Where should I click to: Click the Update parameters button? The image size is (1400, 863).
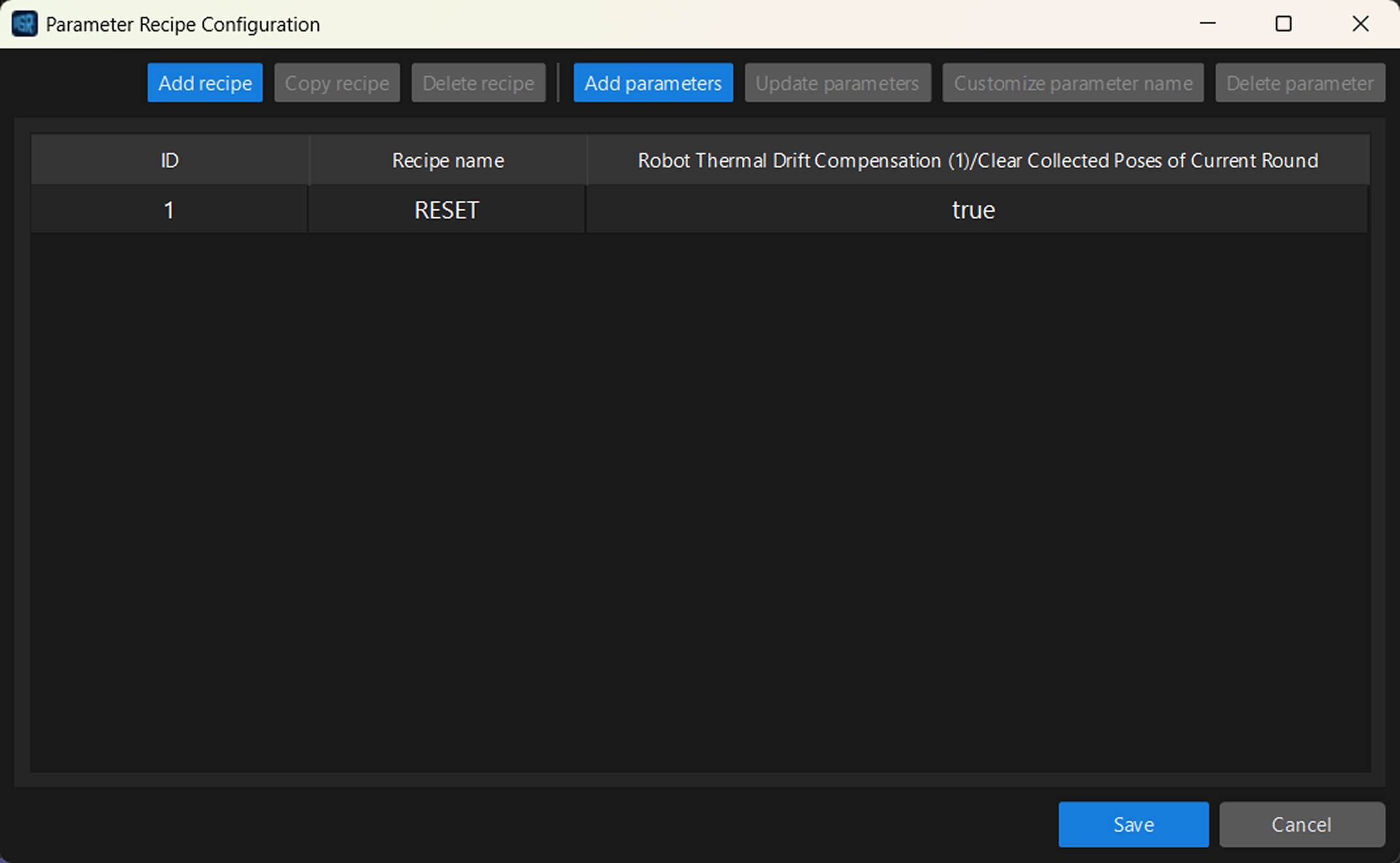tap(837, 83)
